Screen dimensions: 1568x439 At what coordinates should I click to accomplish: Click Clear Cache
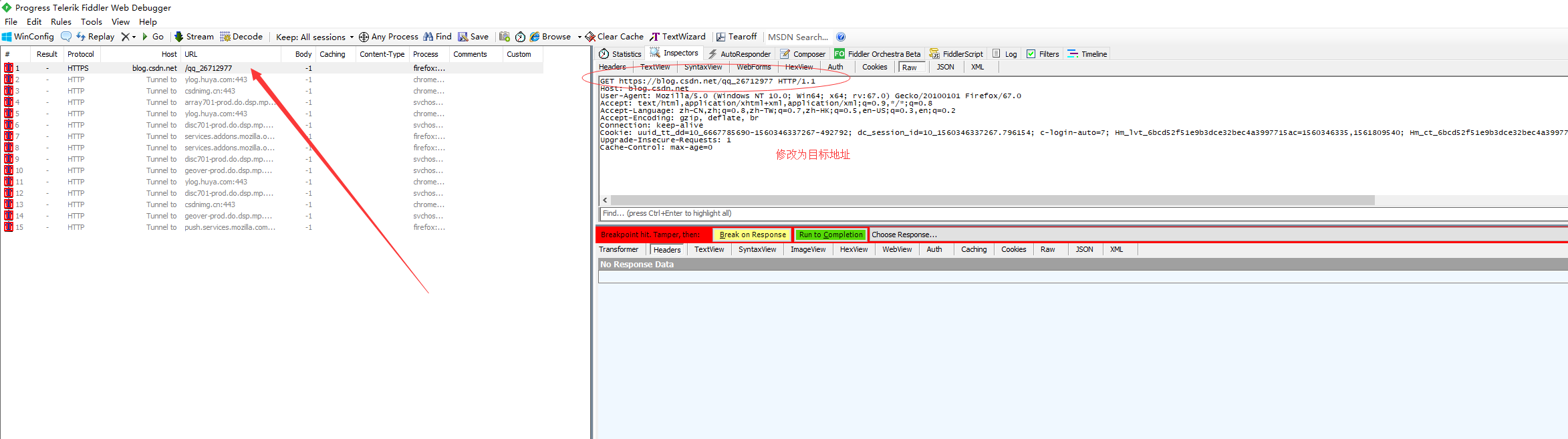[x=614, y=37]
